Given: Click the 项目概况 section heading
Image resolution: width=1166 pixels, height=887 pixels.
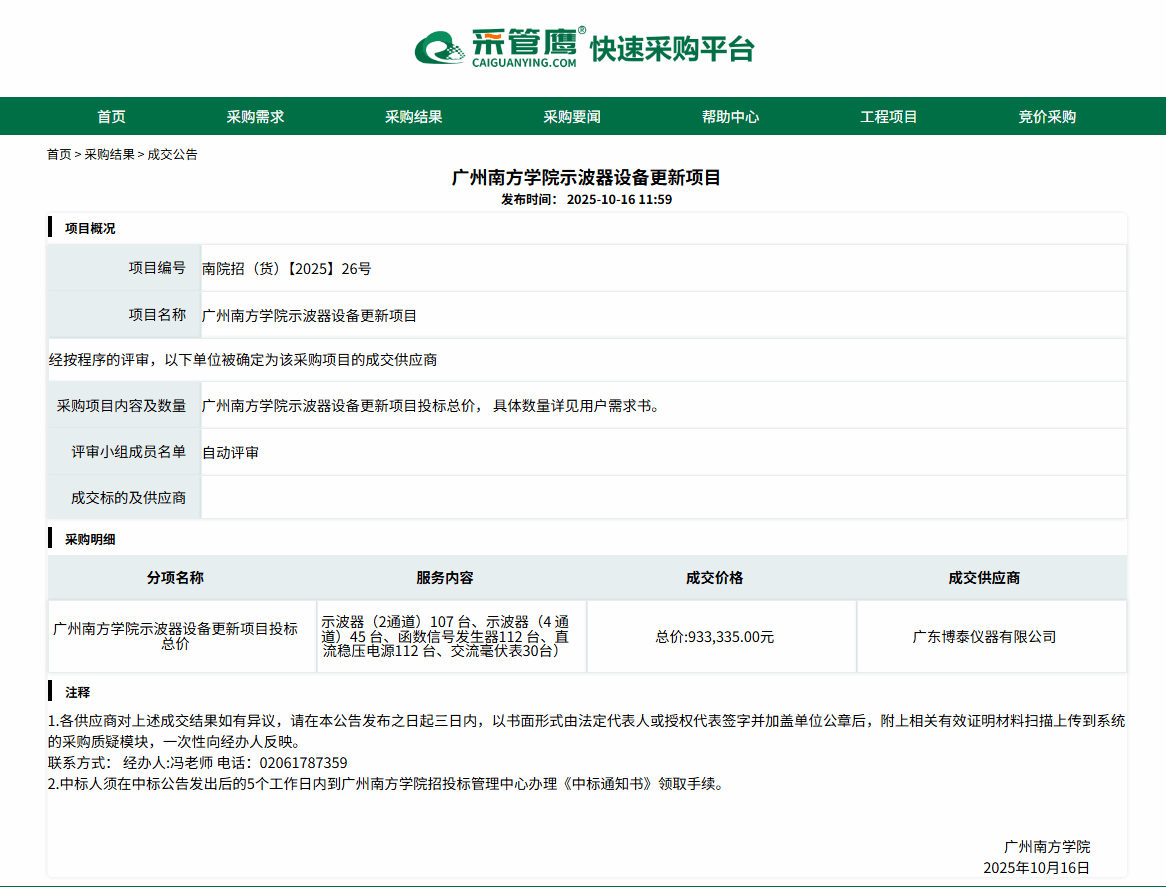Looking at the screenshot, I should click(x=90, y=229).
